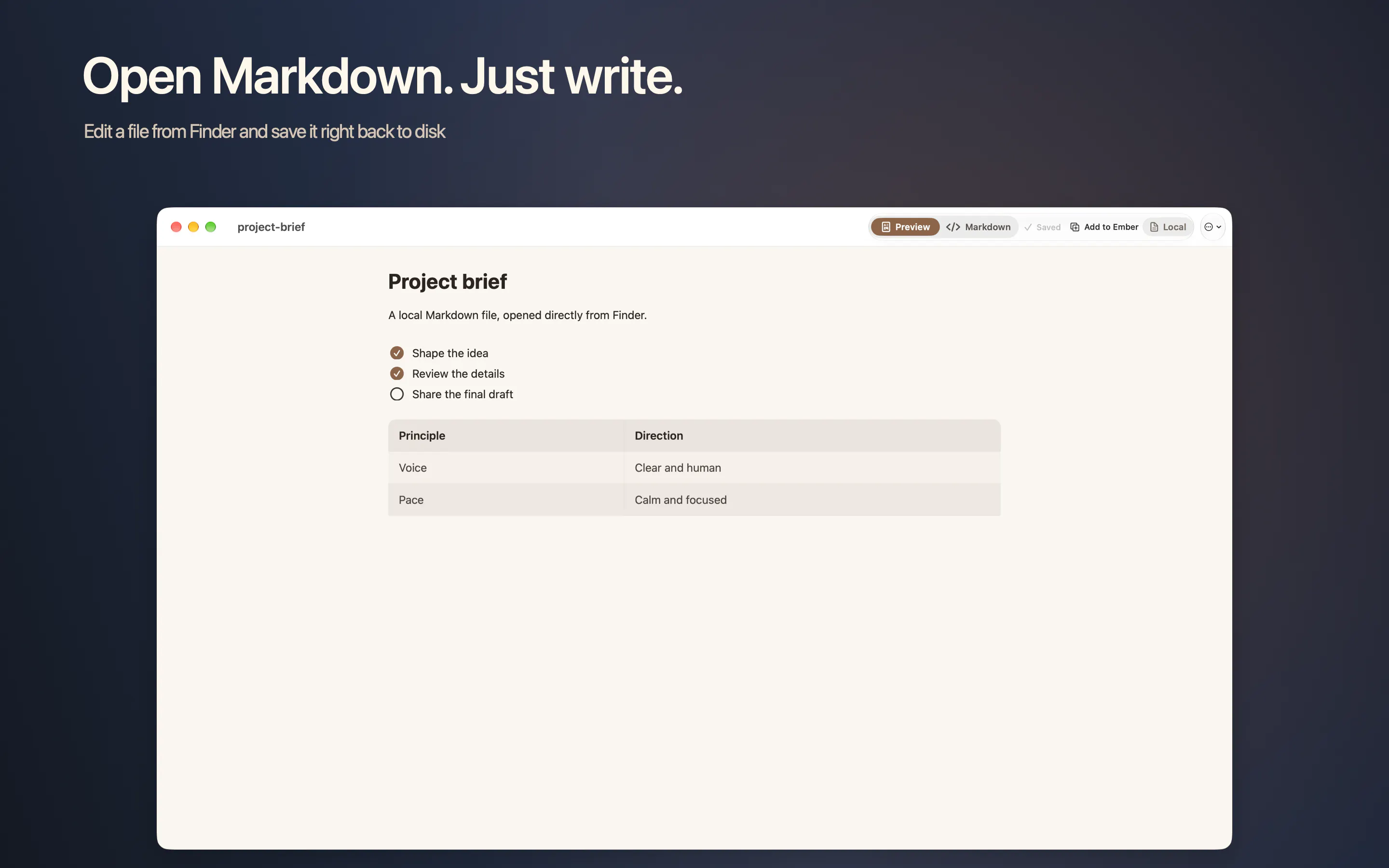Select the Clear and human cell
The width and height of the screenshot is (1389, 868).
812,468
